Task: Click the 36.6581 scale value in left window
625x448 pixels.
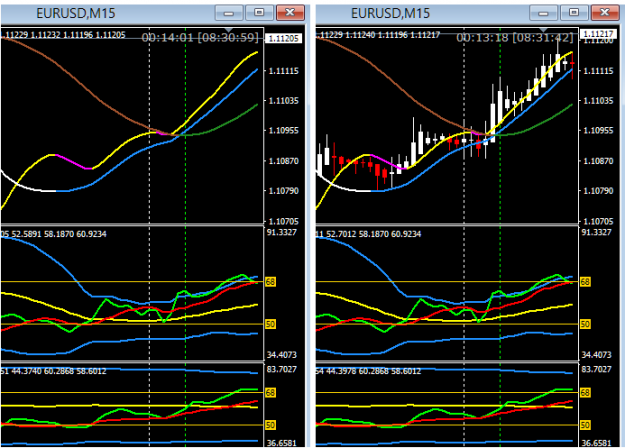Action: click(x=281, y=443)
